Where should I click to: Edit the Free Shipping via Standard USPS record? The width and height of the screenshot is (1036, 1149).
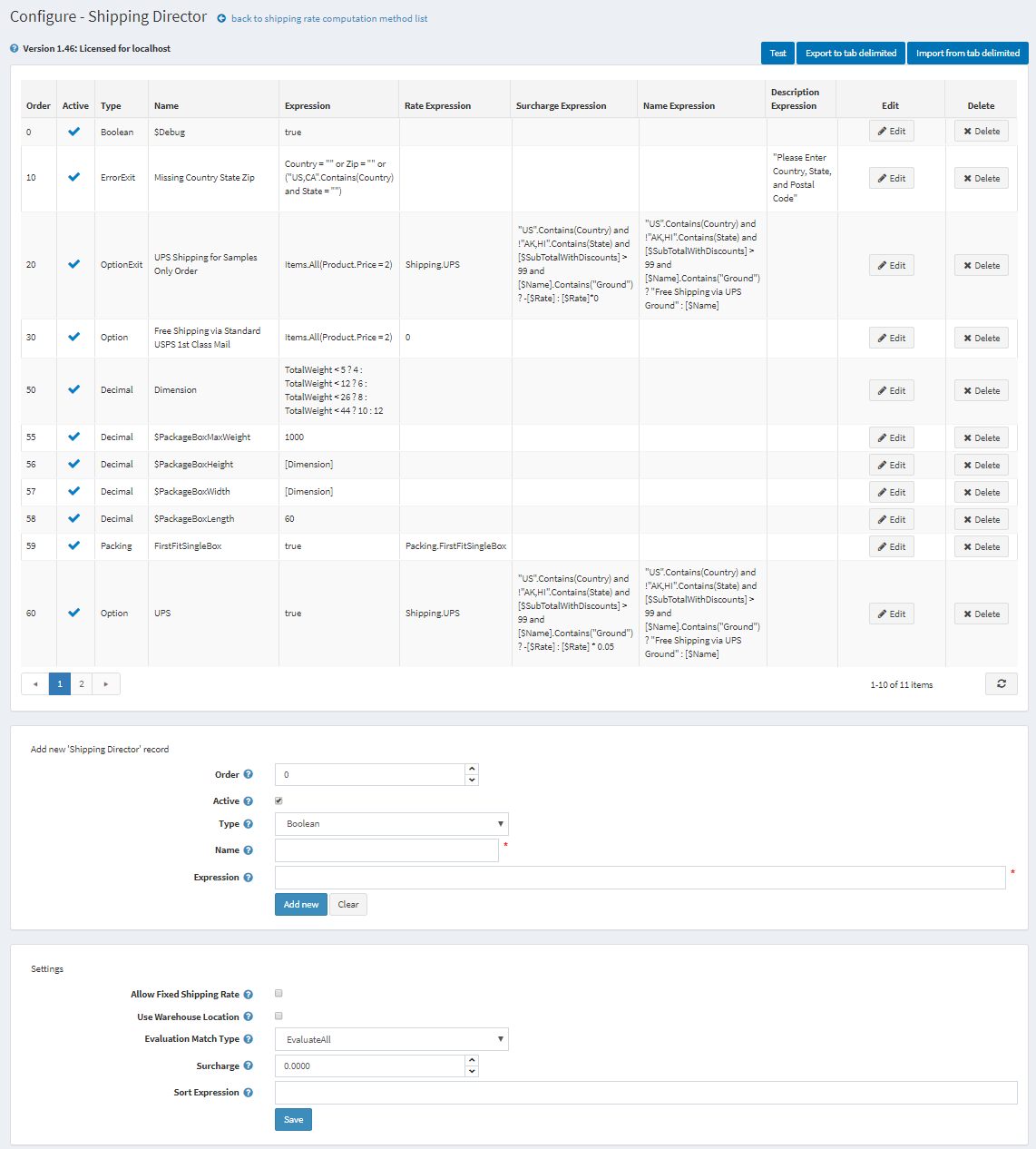click(892, 339)
